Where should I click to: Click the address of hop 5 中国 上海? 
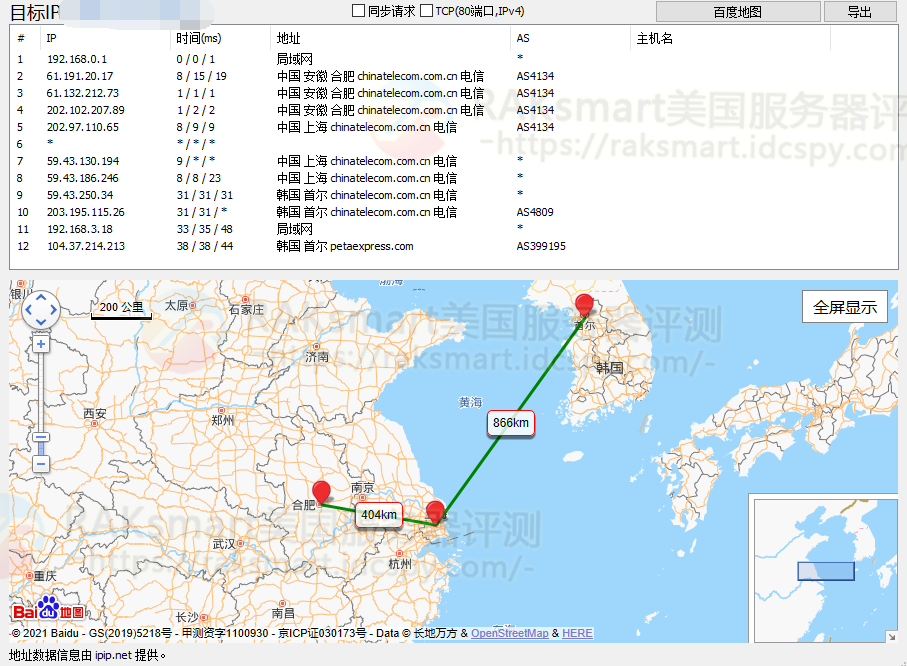pos(367,127)
